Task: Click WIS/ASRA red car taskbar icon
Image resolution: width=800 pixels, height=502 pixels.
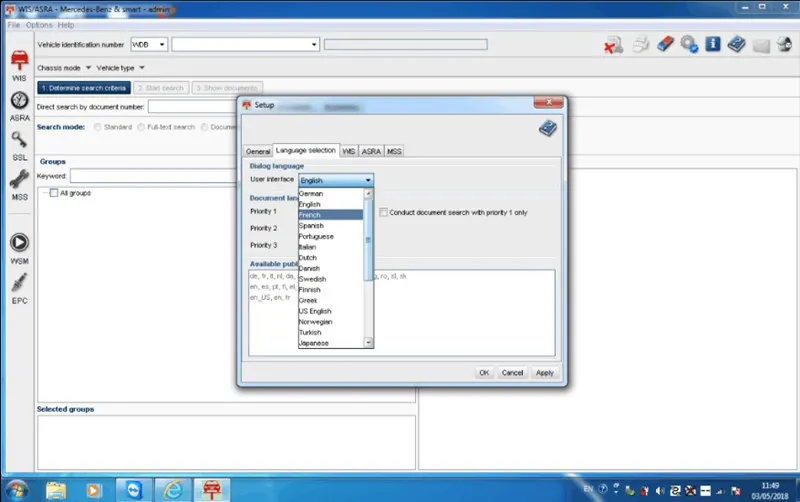Action: click(x=212, y=490)
